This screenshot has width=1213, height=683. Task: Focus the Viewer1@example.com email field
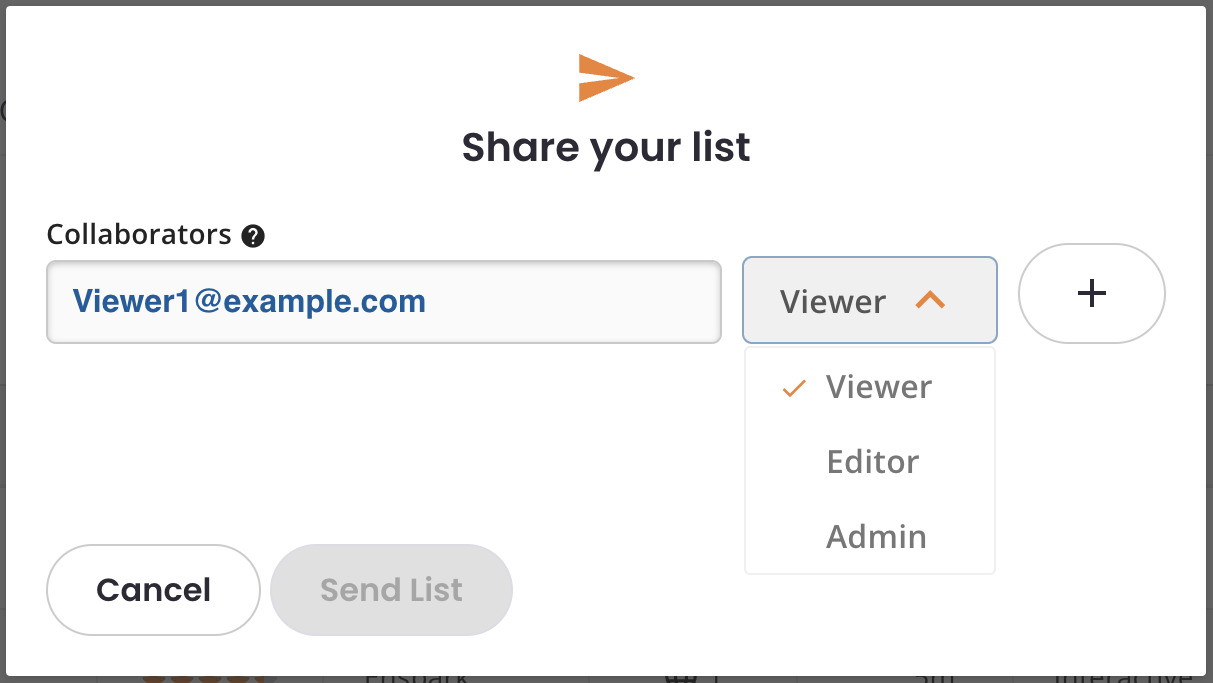tap(384, 302)
